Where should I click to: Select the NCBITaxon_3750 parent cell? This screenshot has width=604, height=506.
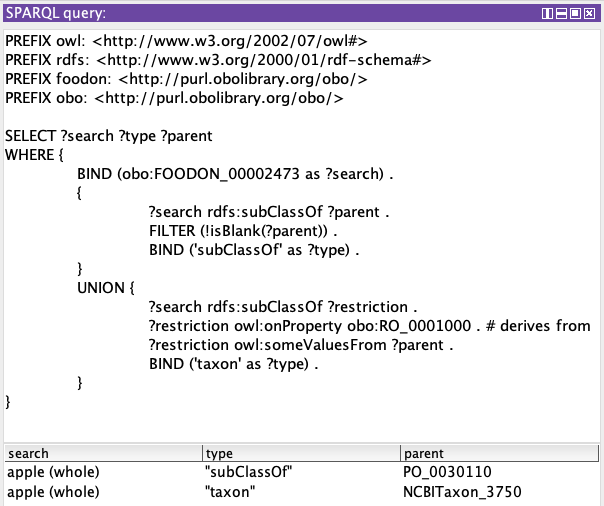point(462,492)
